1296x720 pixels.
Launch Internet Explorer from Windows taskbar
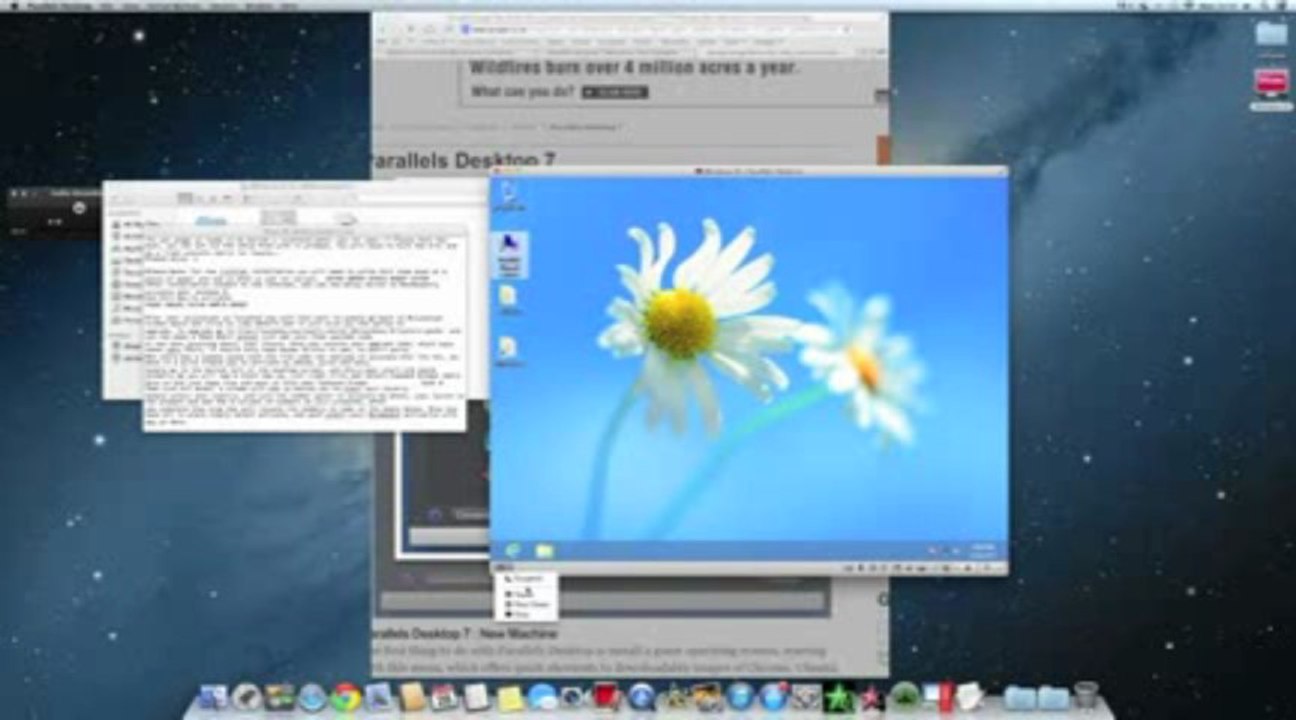[x=514, y=551]
